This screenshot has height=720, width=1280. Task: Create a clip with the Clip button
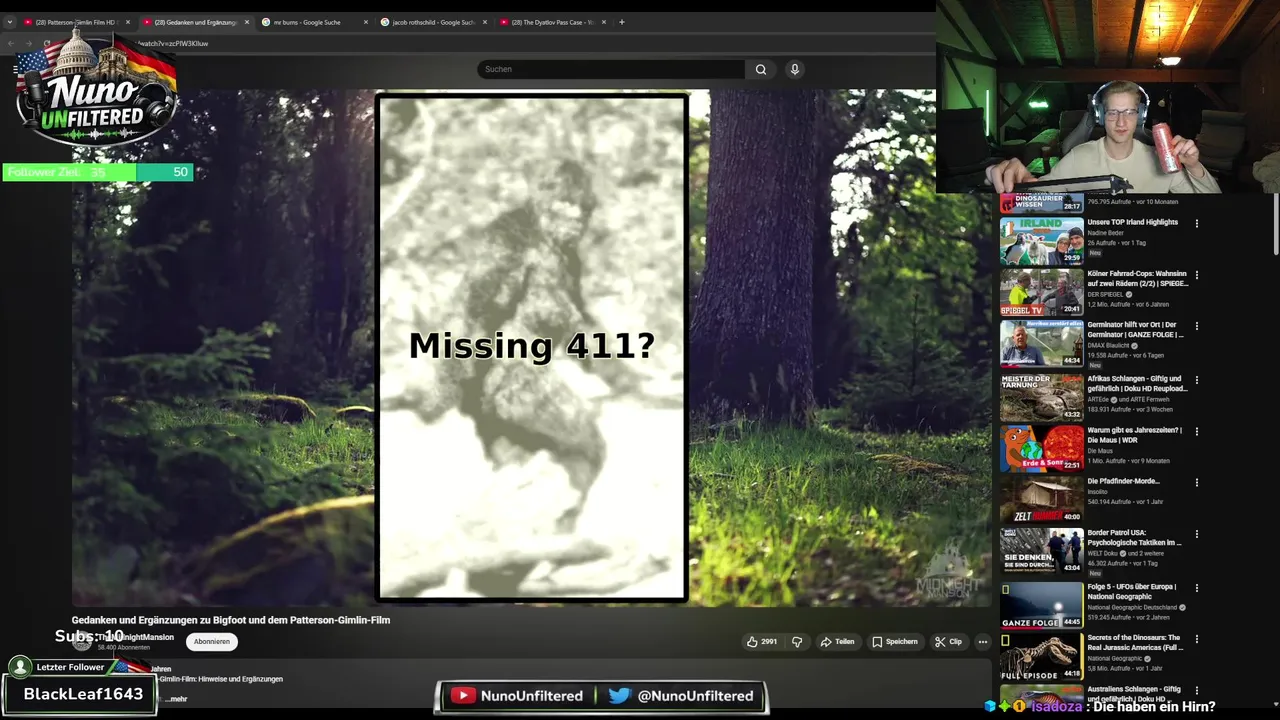pos(949,642)
